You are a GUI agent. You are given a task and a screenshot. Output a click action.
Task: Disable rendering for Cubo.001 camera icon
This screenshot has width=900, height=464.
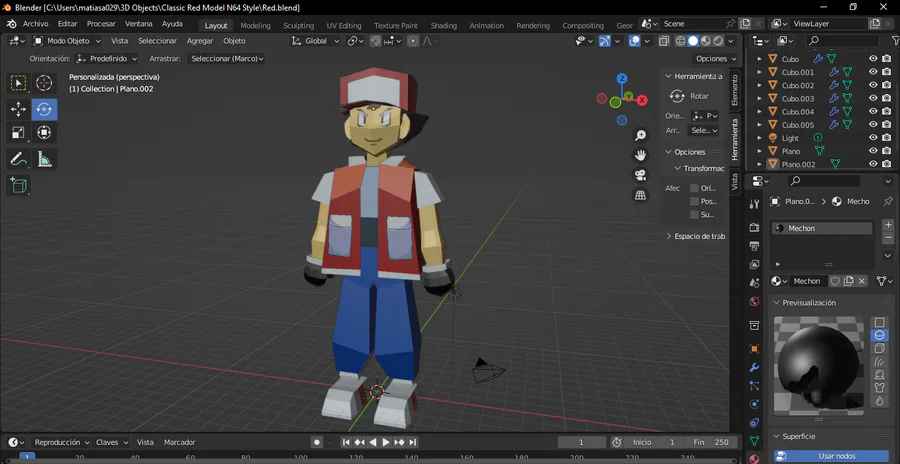tap(887, 72)
